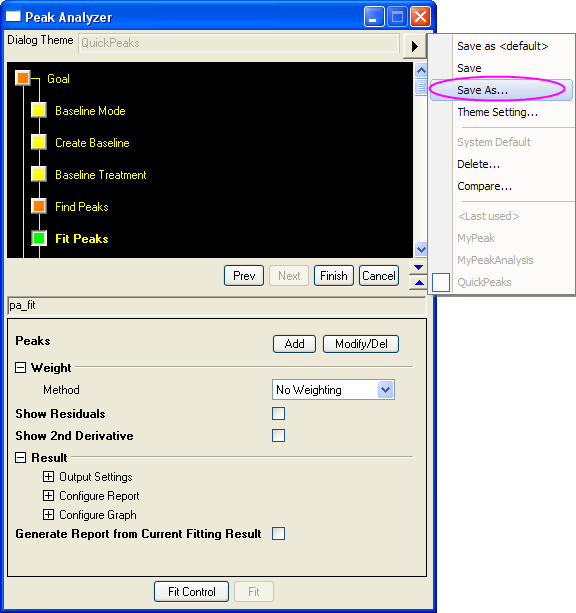Select the Create Baseline step label
576x613 pixels.
tap(92, 143)
